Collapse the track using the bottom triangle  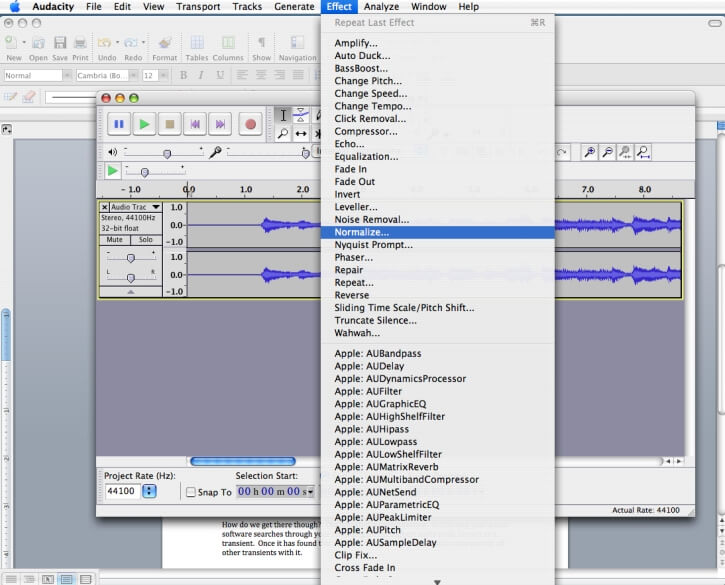131,292
